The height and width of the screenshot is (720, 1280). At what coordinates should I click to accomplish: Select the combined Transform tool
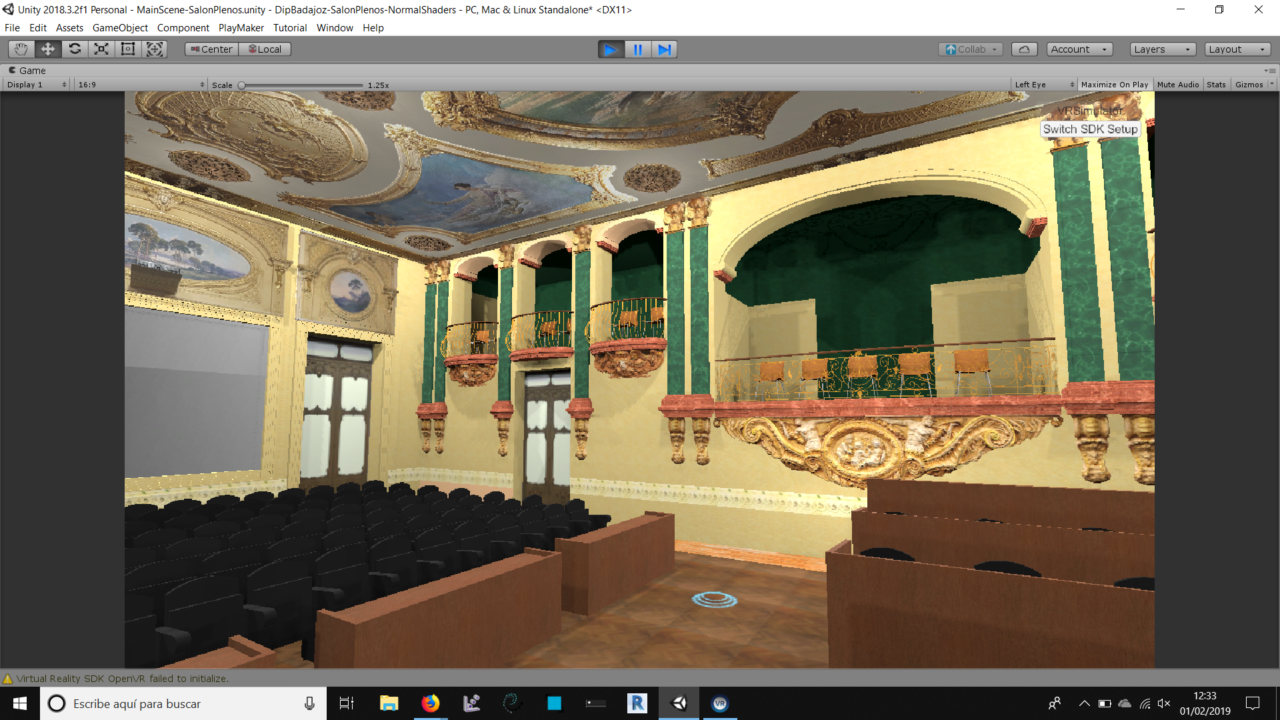tap(155, 49)
